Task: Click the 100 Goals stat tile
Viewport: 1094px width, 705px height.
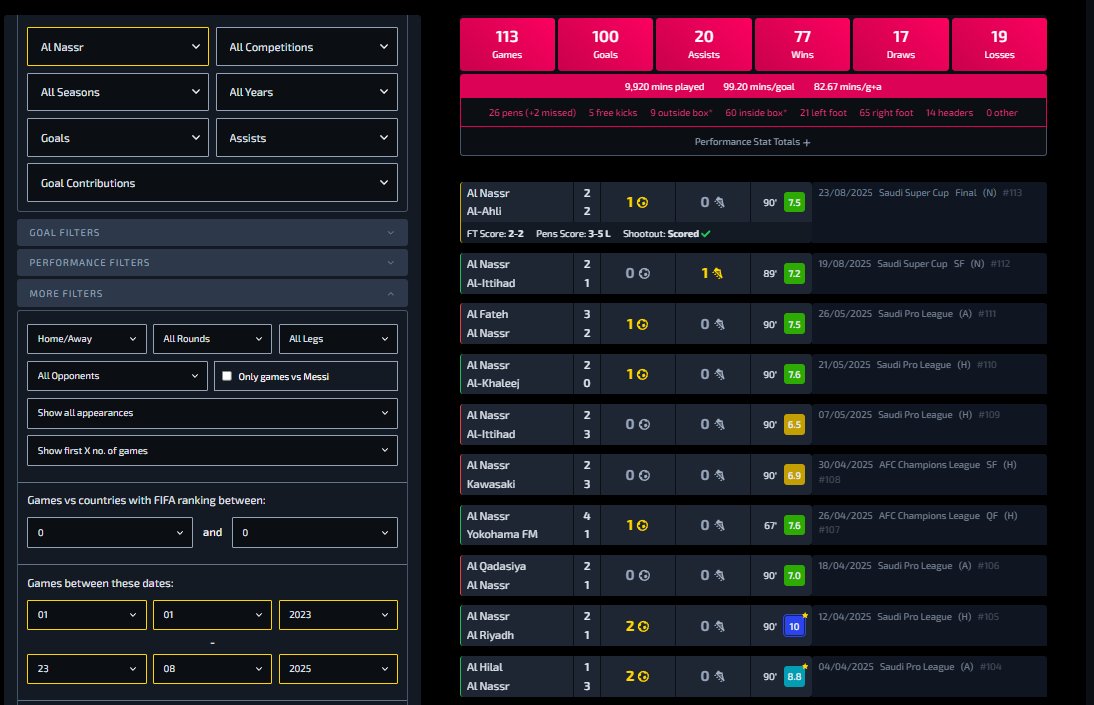Action: pos(606,44)
